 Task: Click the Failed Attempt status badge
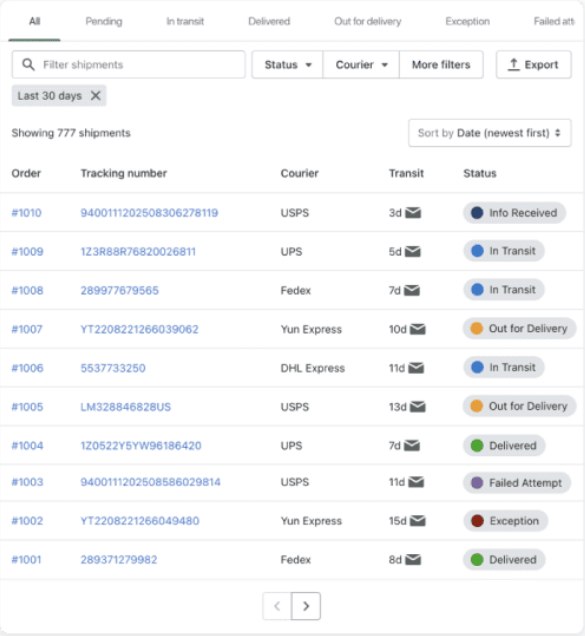(517, 483)
